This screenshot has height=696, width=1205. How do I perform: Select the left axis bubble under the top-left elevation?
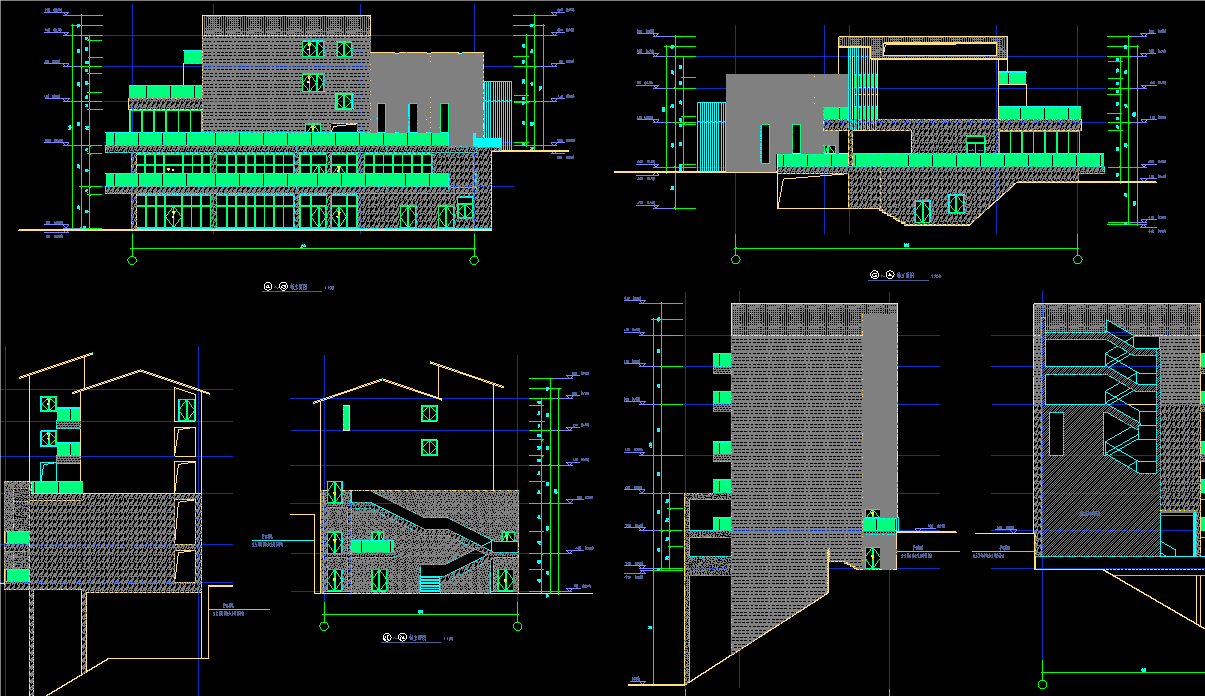click(x=132, y=261)
